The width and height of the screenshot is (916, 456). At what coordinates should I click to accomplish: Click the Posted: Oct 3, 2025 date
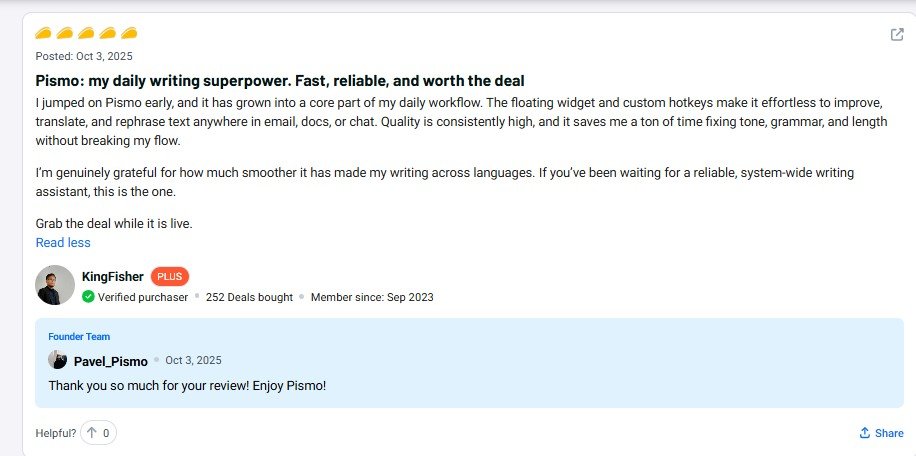tap(84, 56)
